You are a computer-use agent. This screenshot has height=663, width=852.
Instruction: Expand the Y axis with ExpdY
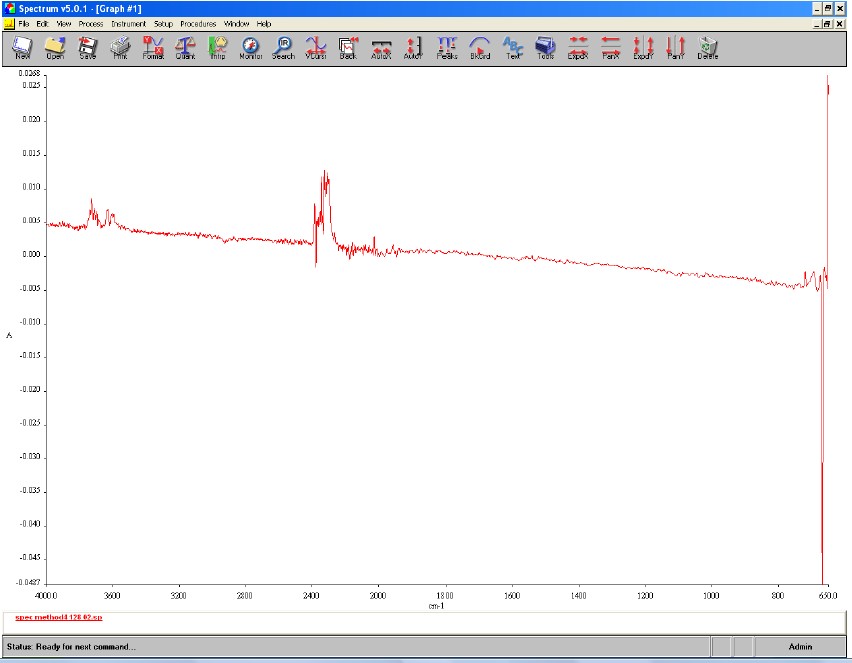pyautogui.click(x=643, y=48)
